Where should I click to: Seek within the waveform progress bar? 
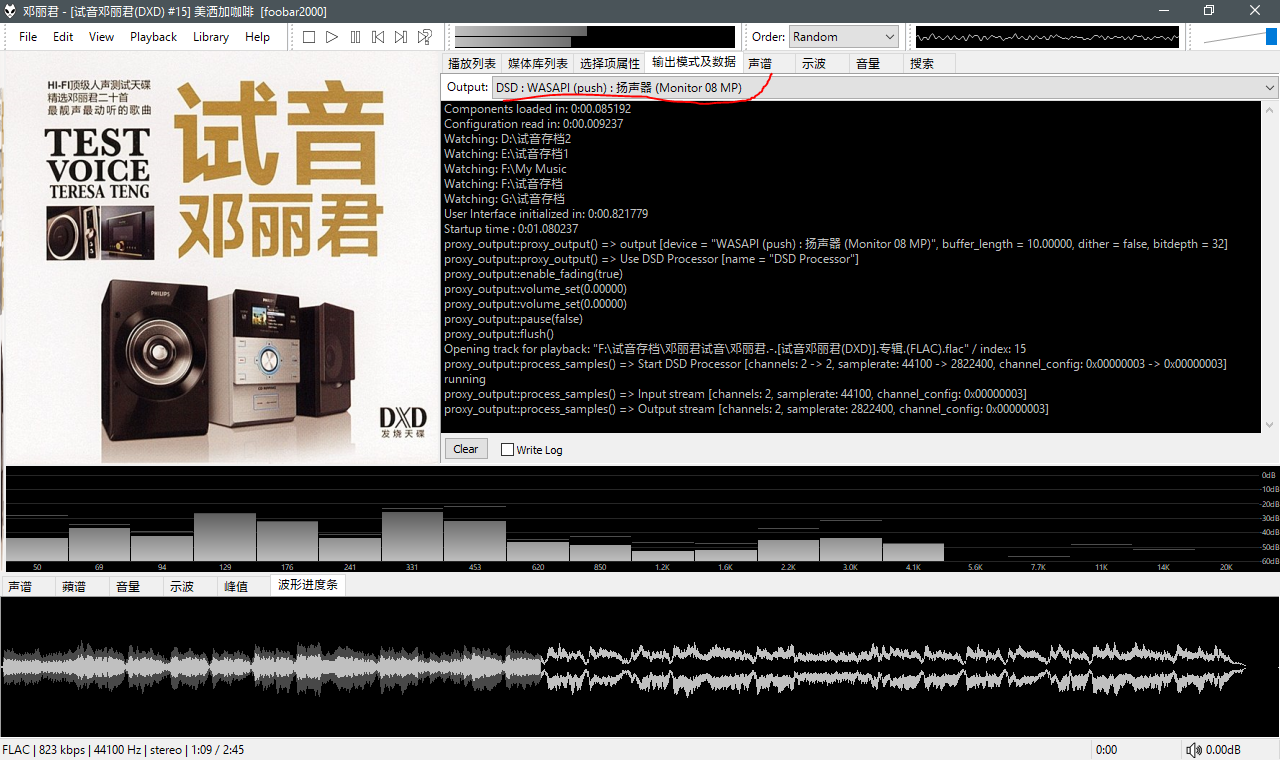point(640,667)
